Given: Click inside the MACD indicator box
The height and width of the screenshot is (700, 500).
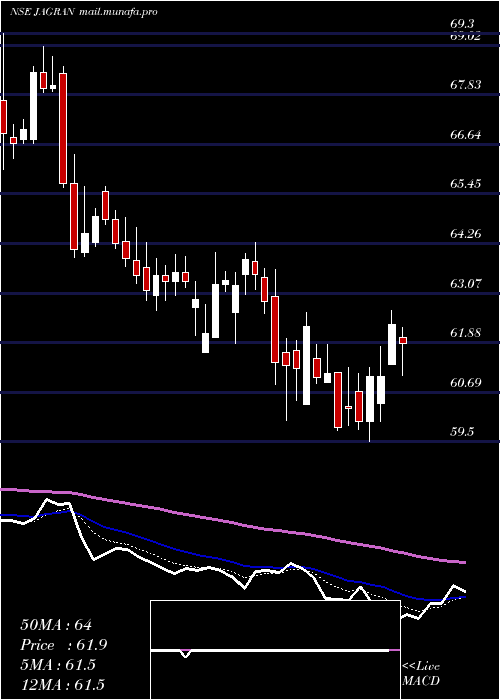Looking at the screenshot, I should point(275,650).
